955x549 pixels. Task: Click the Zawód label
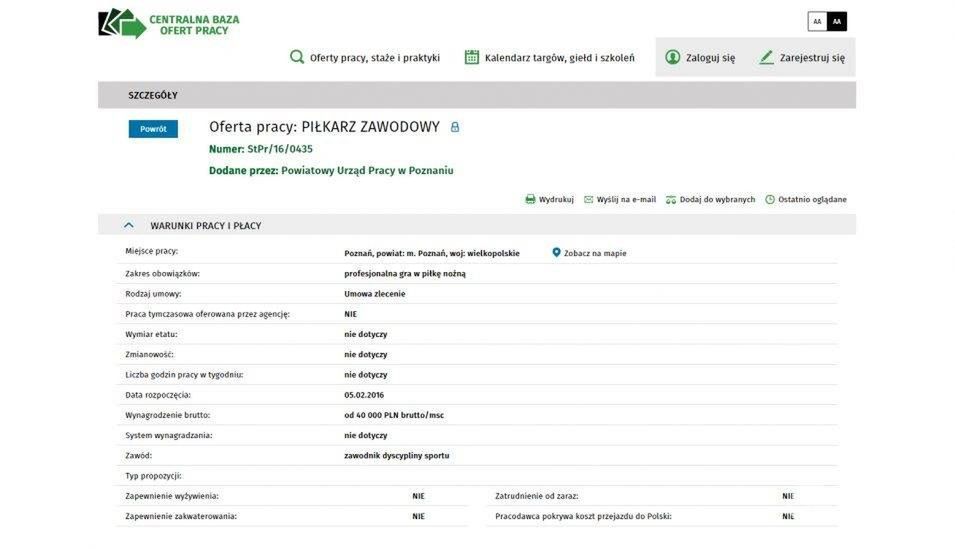[x=139, y=455]
